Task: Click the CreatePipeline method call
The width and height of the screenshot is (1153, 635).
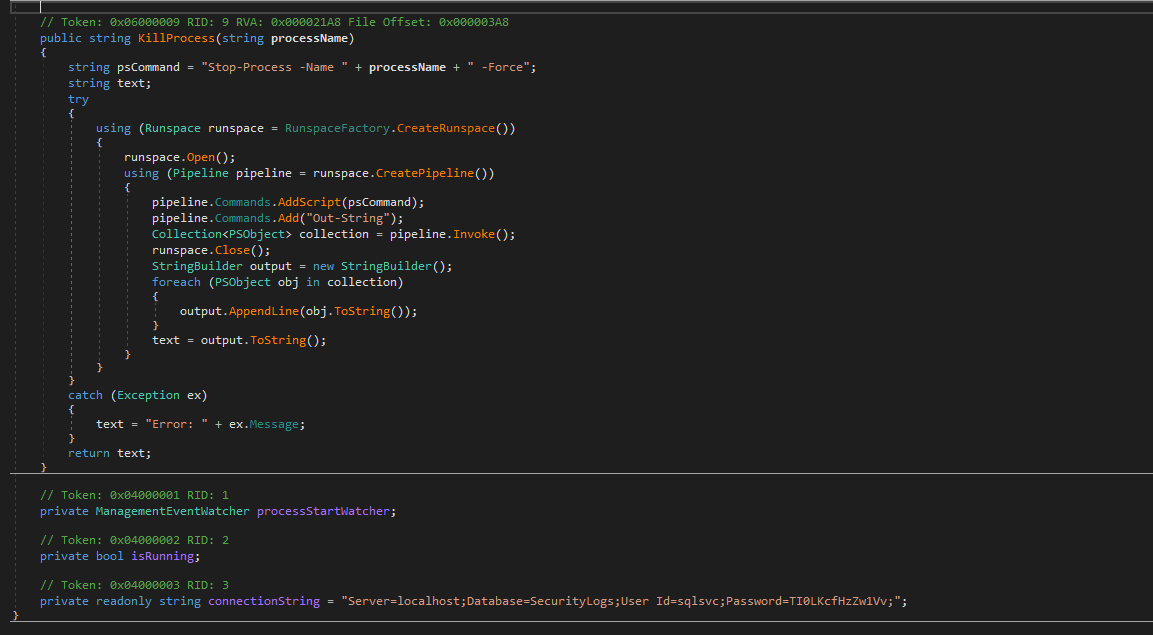Action: 425,173
